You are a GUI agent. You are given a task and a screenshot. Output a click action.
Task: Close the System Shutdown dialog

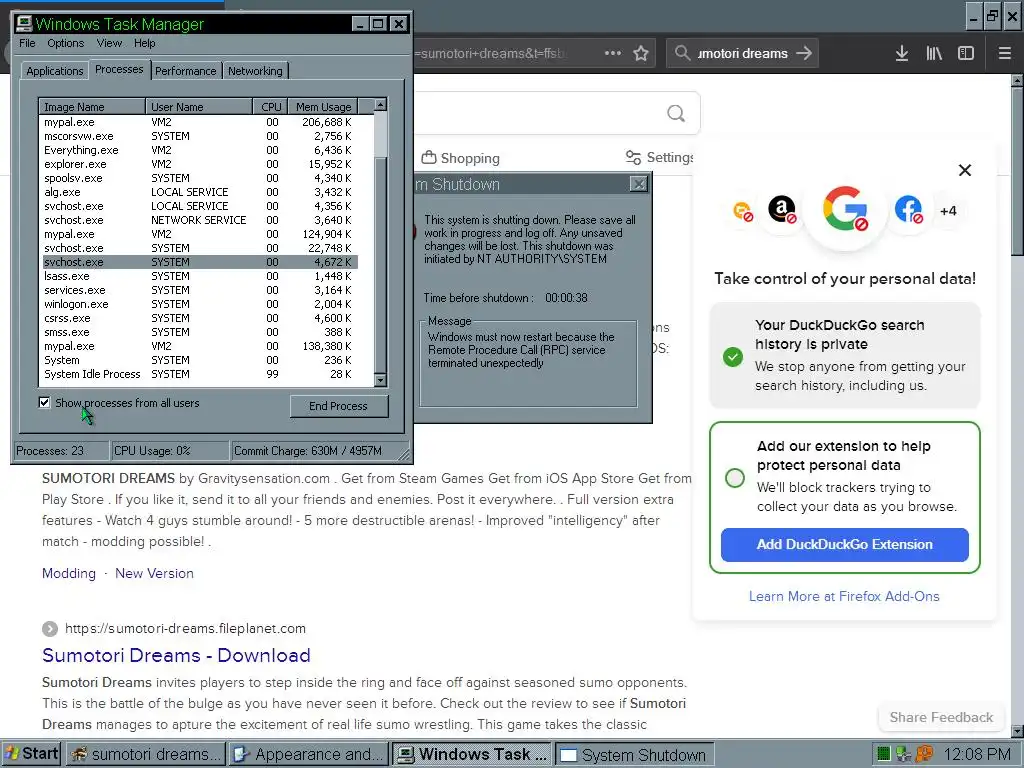[x=639, y=184]
